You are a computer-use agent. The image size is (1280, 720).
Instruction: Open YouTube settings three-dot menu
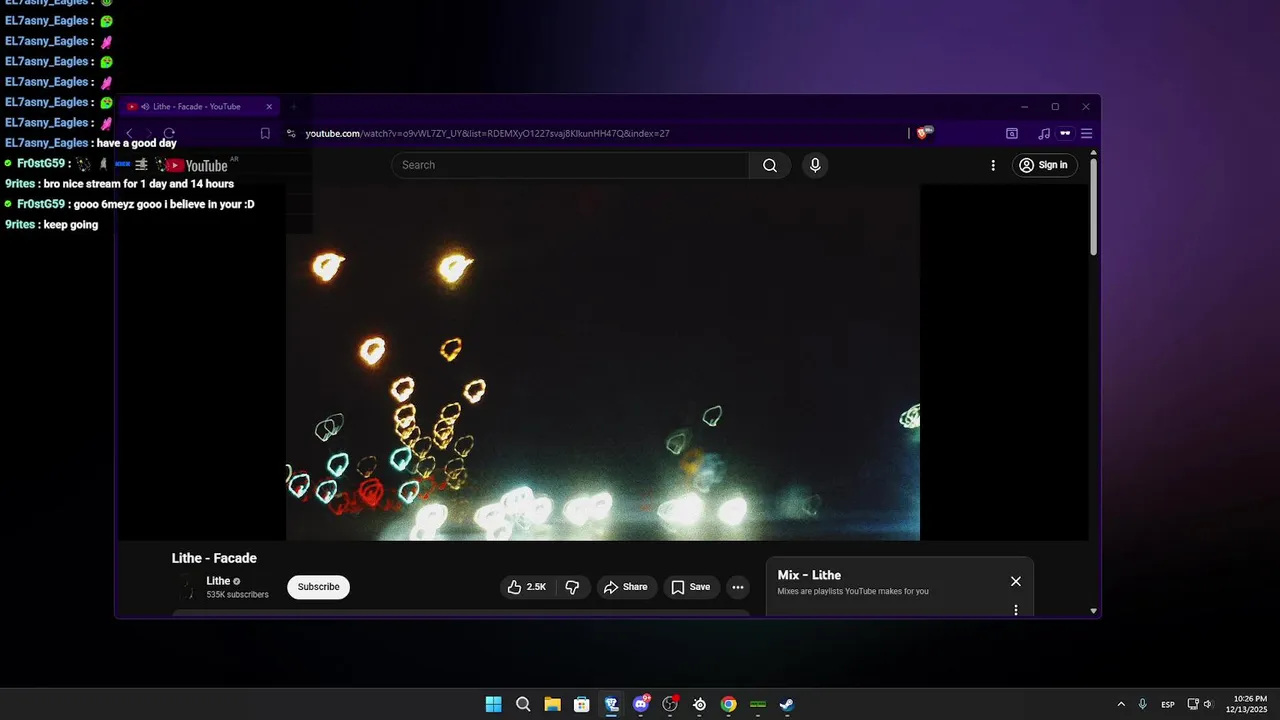tap(993, 165)
